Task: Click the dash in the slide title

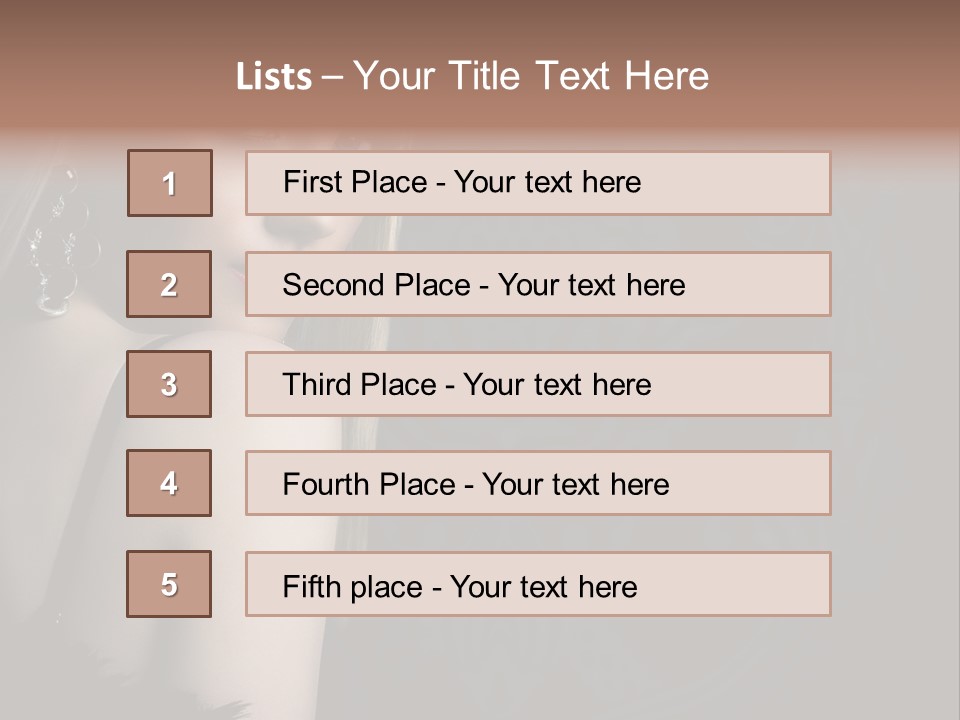Action: pos(333,77)
